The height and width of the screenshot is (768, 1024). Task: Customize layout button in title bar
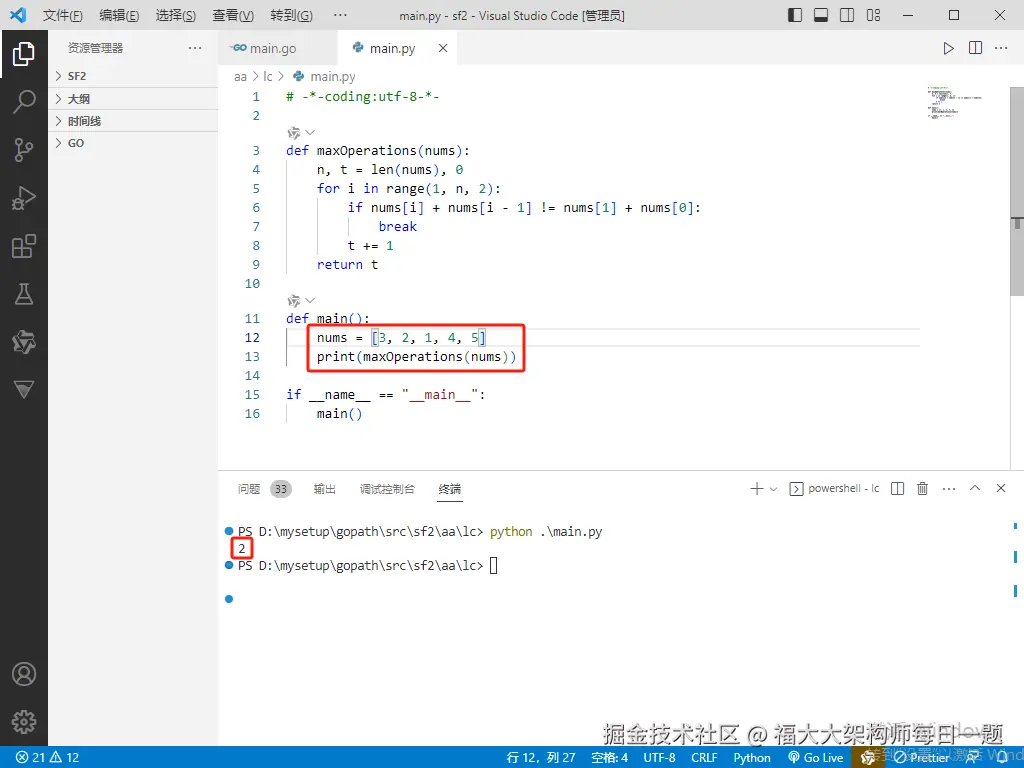[873, 15]
